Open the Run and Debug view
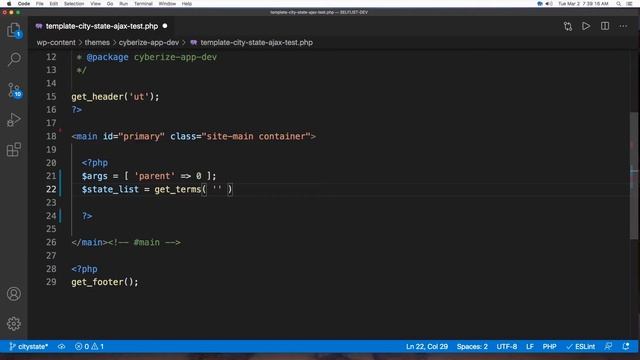Image resolution: width=640 pixels, height=360 pixels. pyautogui.click(x=14, y=120)
